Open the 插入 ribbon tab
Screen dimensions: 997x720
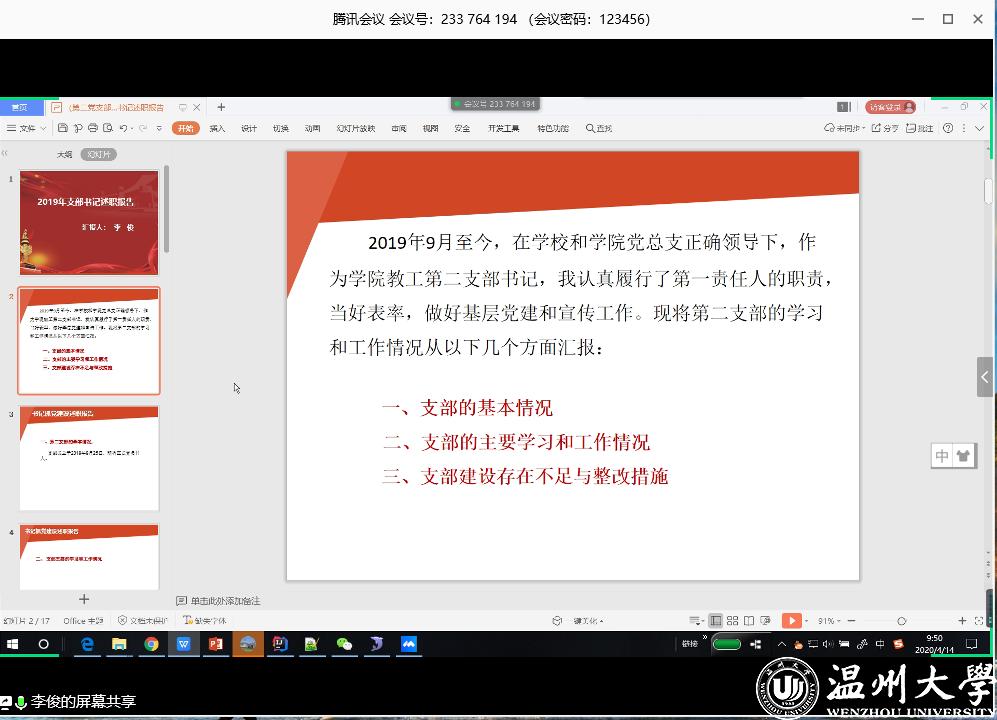pos(217,128)
